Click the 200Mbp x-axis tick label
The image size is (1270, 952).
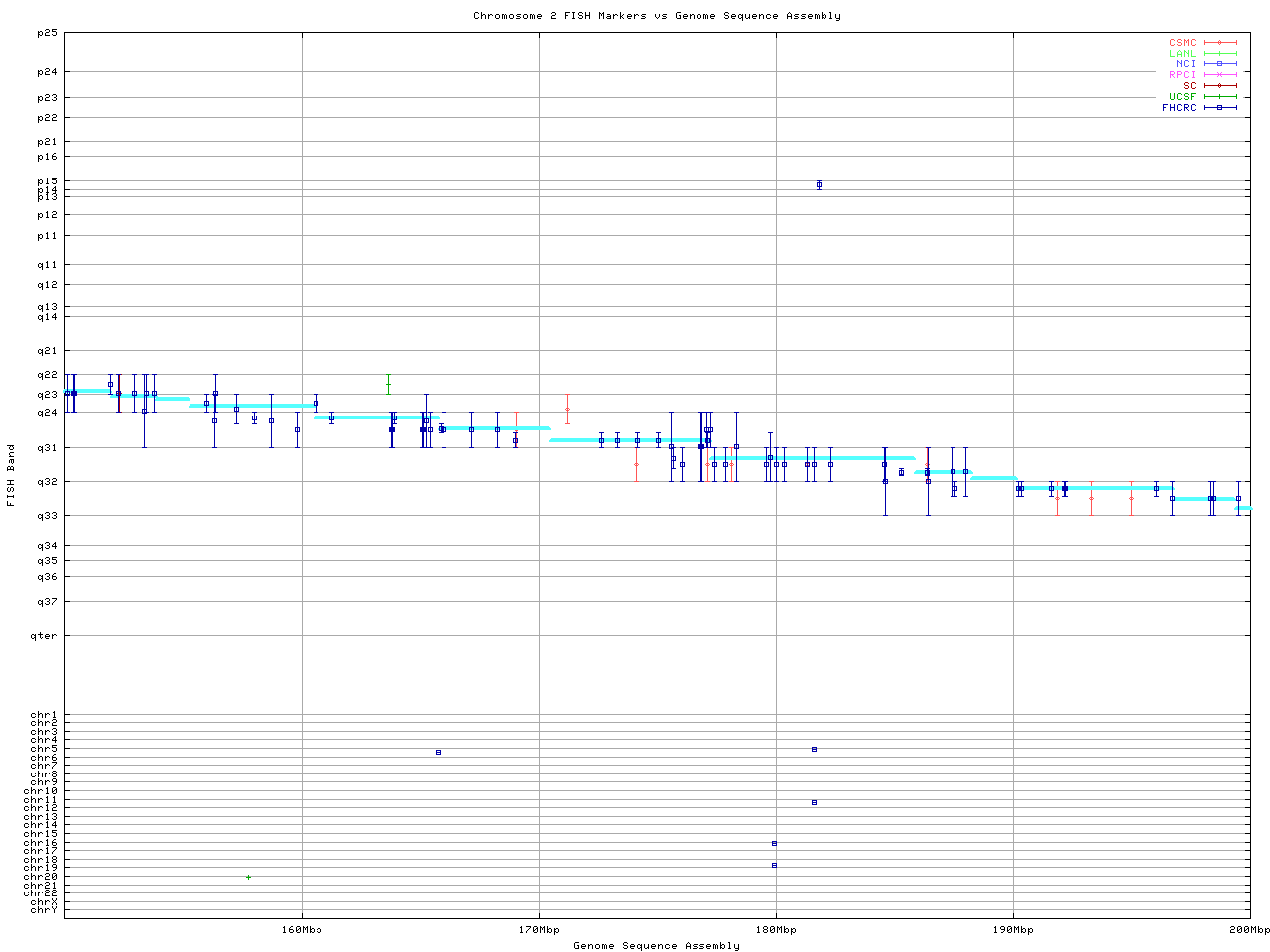coord(1248,930)
